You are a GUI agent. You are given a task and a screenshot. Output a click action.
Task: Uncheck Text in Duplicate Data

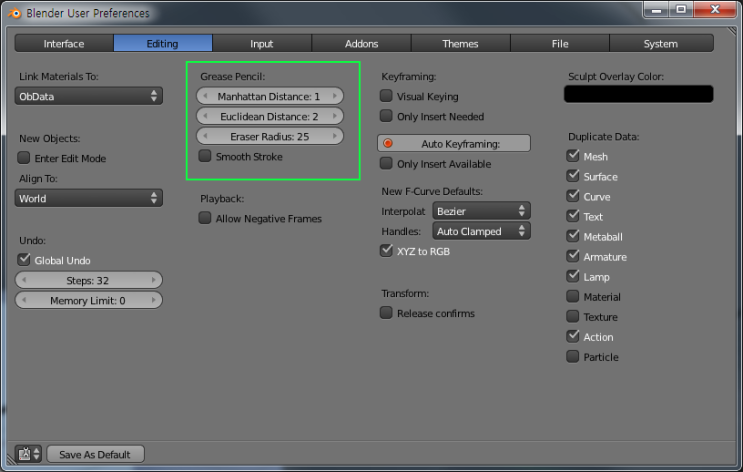573,216
